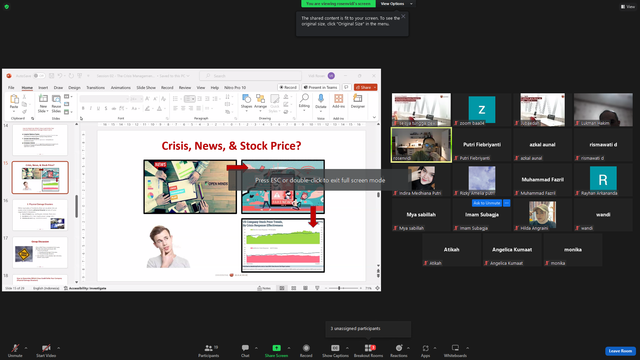
Task: Open more options beside Ask to Unmute
Action: [507, 203]
